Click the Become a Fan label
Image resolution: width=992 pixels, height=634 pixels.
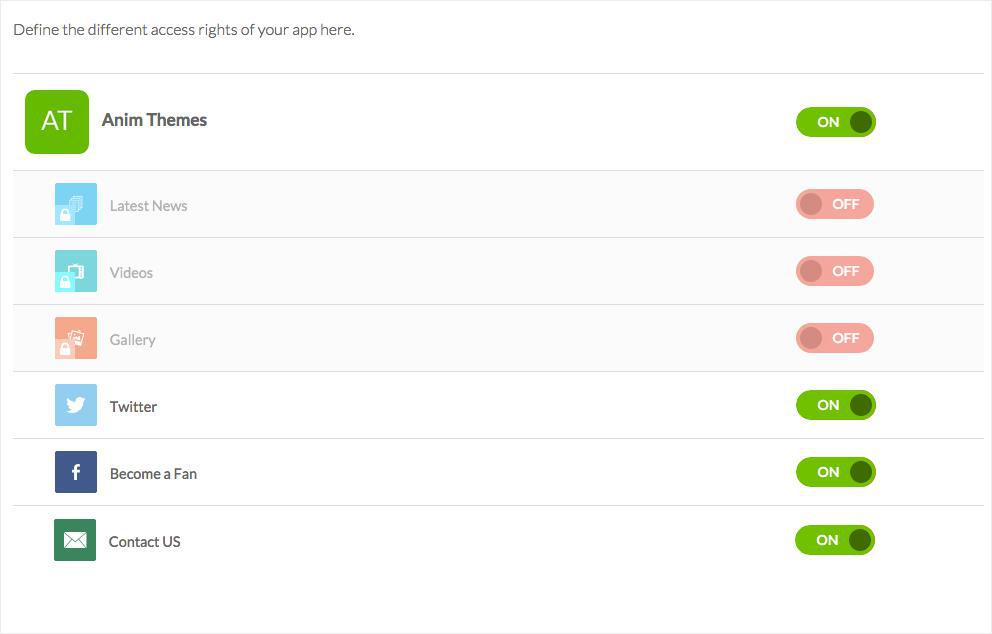pos(153,474)
